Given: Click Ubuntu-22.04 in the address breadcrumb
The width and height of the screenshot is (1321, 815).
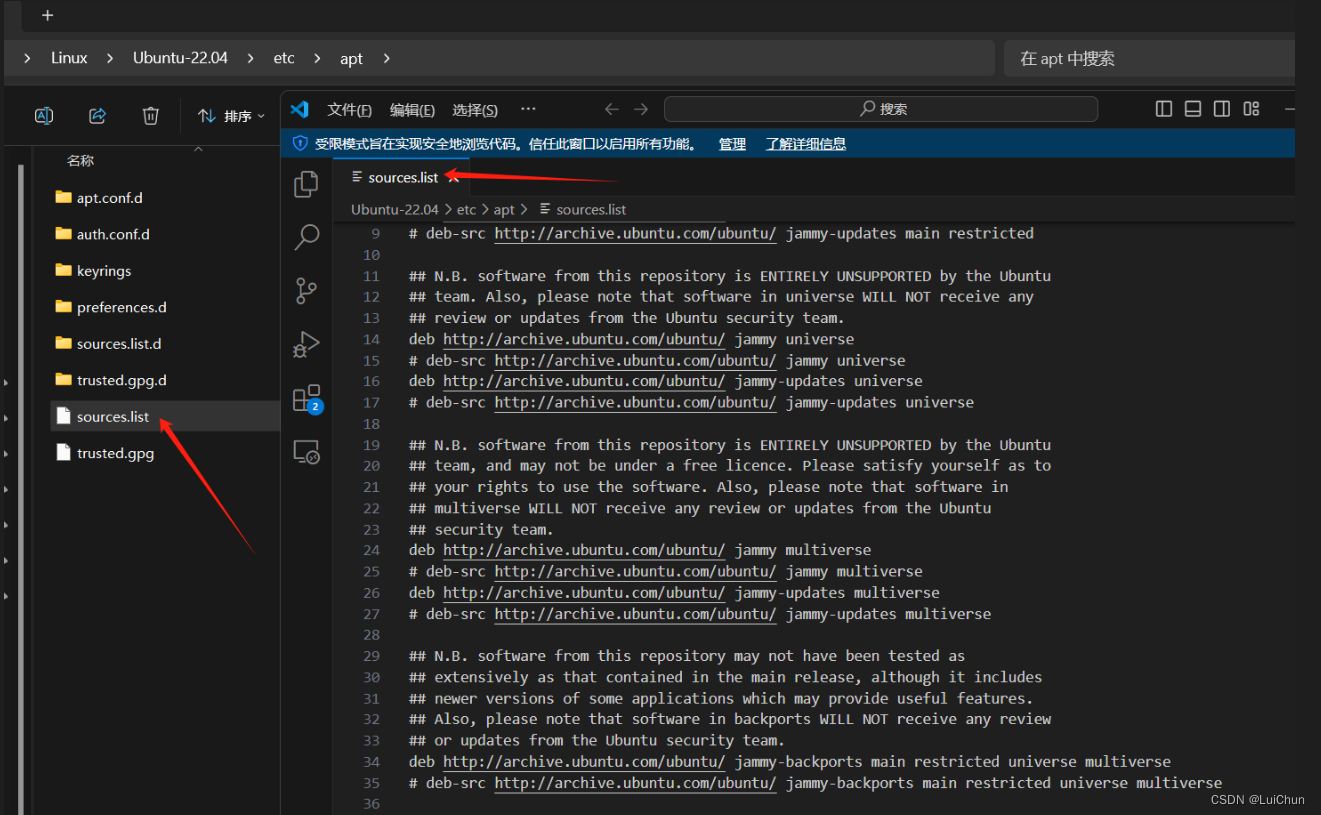Looking at the screenshot, I should tap(180, 58).
